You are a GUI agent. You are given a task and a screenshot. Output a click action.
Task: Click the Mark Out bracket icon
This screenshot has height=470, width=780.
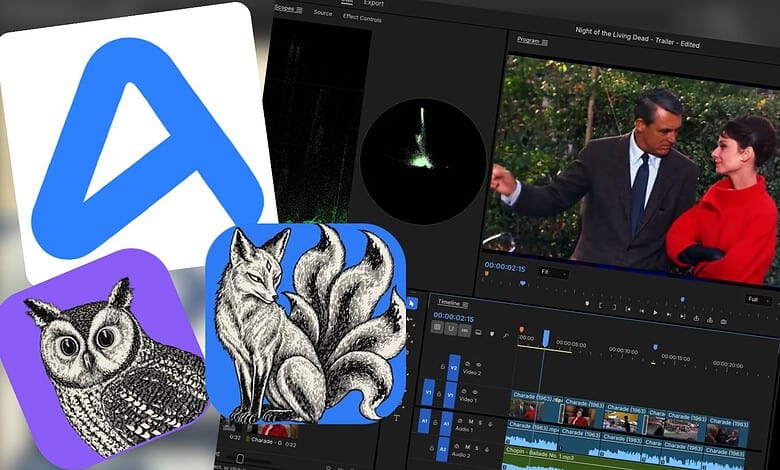point(614,307)
